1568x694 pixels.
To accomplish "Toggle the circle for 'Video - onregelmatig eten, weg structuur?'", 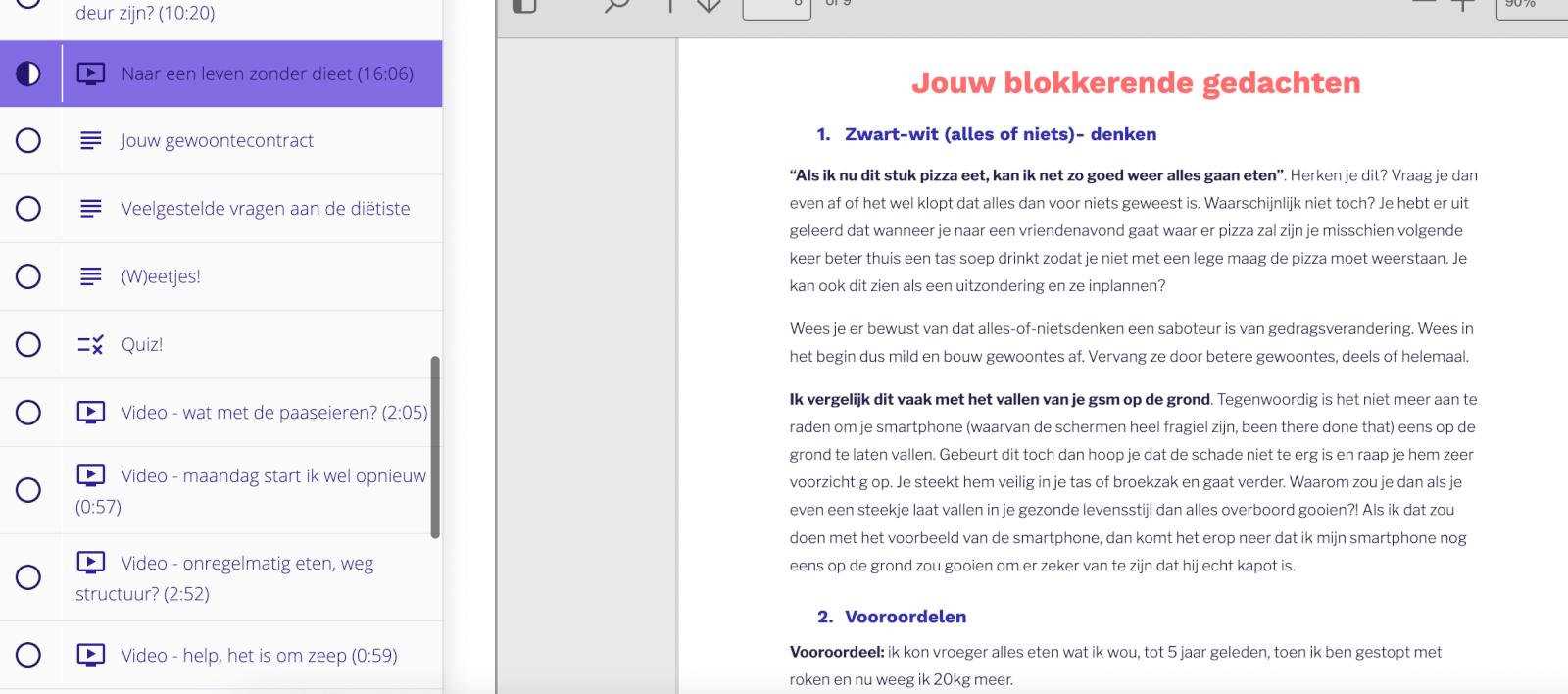I will coord(28,577).
